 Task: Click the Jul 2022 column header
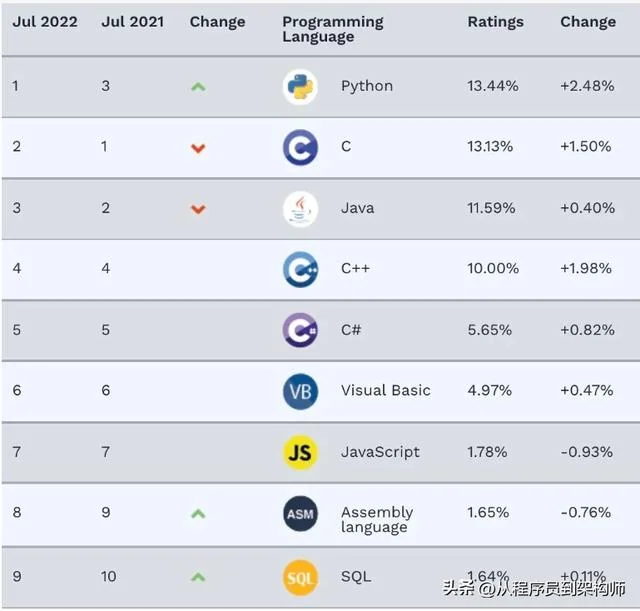coord(45,22)
